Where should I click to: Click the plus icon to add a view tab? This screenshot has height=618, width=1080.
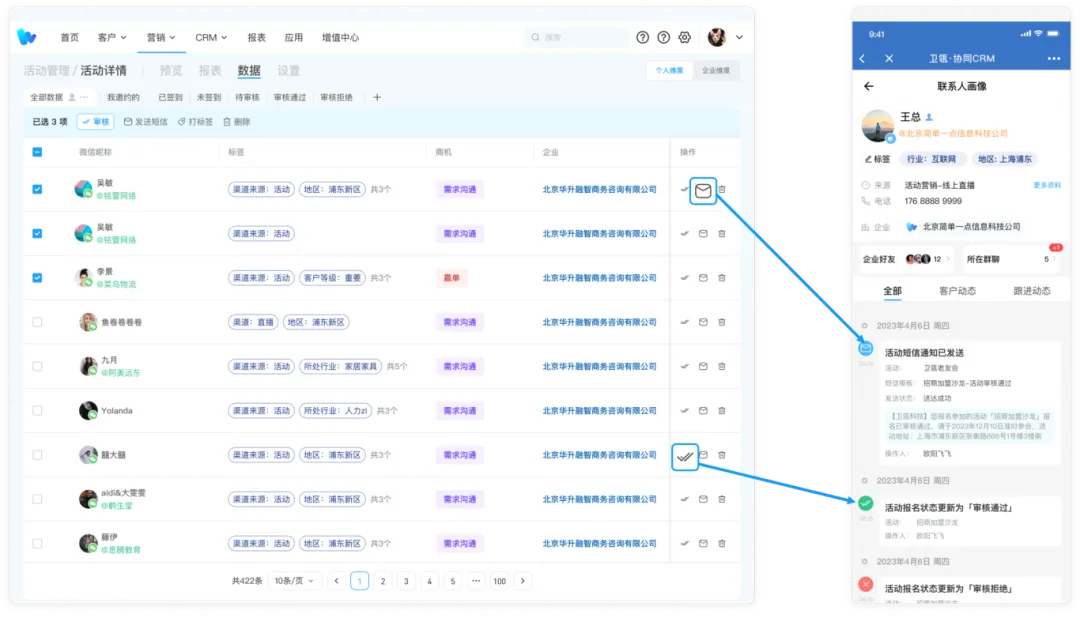click(x=377, y=98)
